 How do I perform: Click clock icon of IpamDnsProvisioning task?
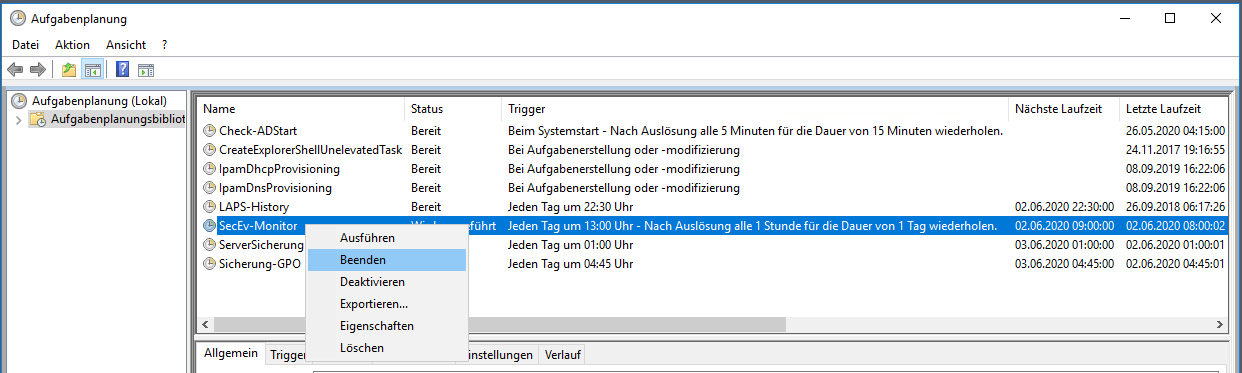click(x=209, y=188)
